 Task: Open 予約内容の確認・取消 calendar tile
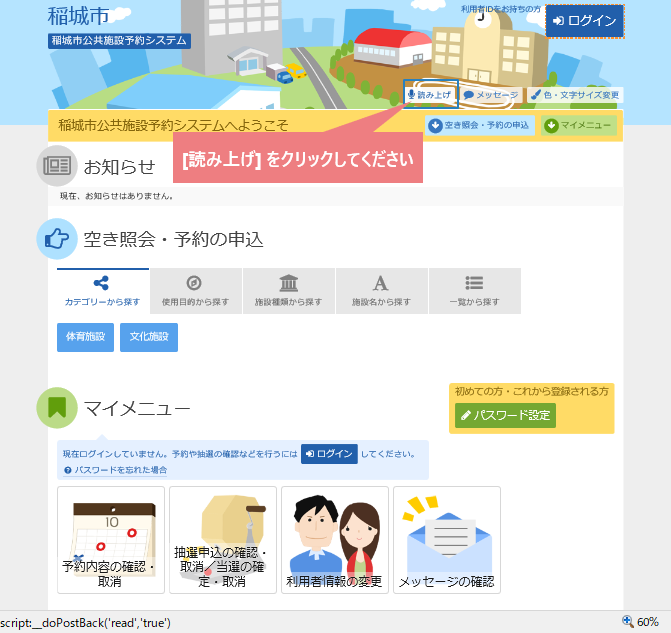pos(111,540)
